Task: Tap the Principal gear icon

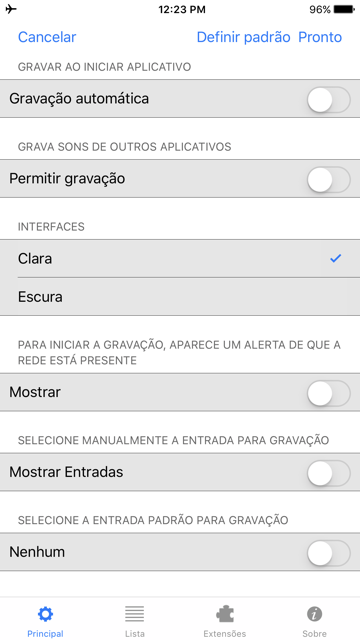Action: click(45, 613)
